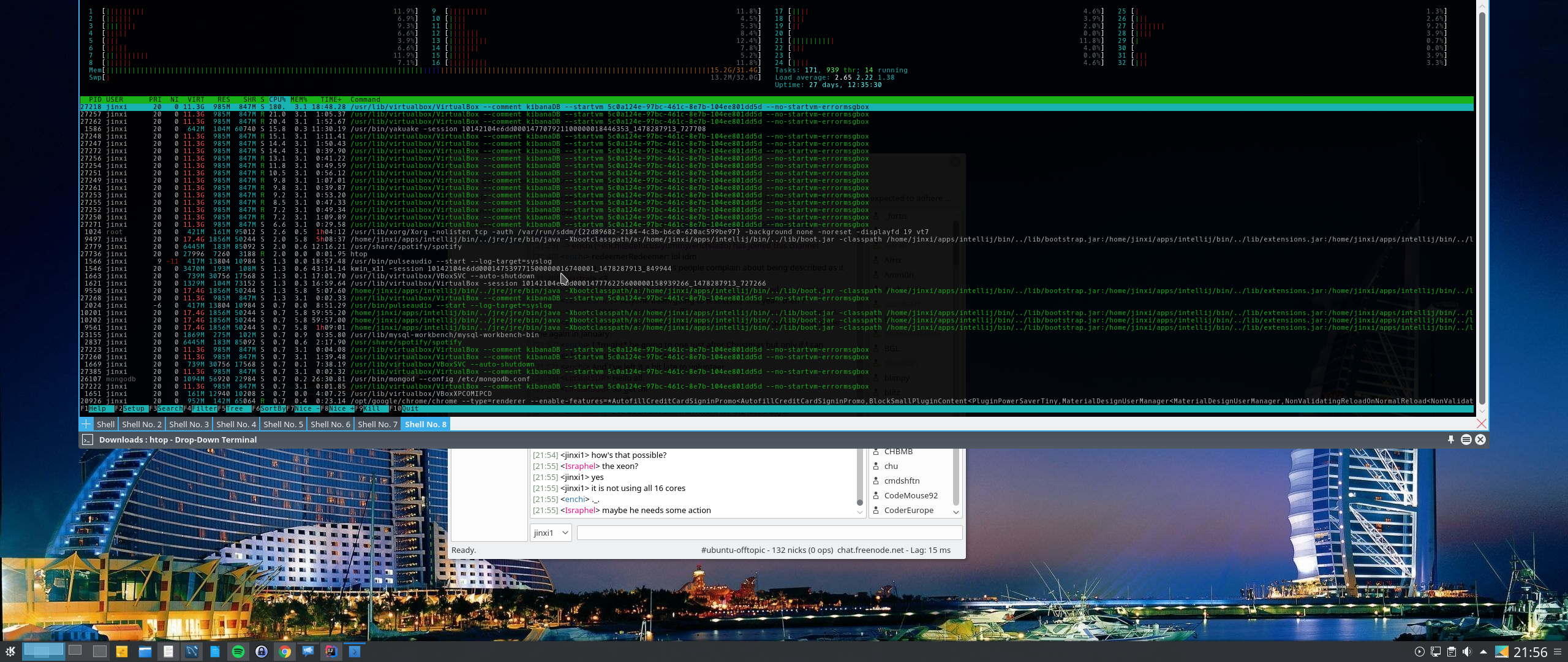The image size is (1568, 662).
Task: Click F9 Kill in htop footer
Action: tap(371, 409)
